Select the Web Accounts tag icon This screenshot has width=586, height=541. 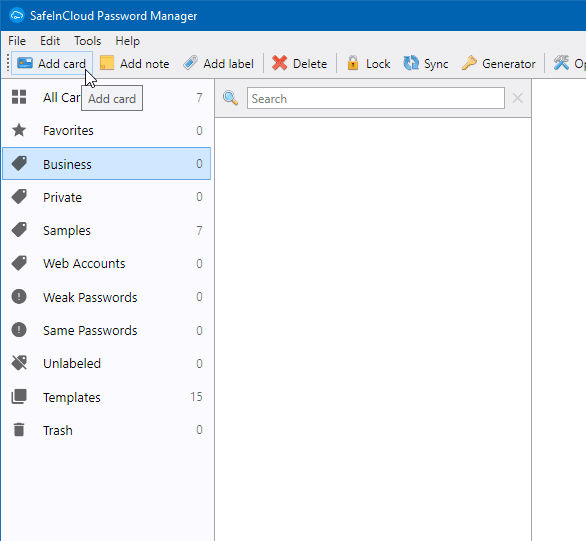tap(19, 263)
